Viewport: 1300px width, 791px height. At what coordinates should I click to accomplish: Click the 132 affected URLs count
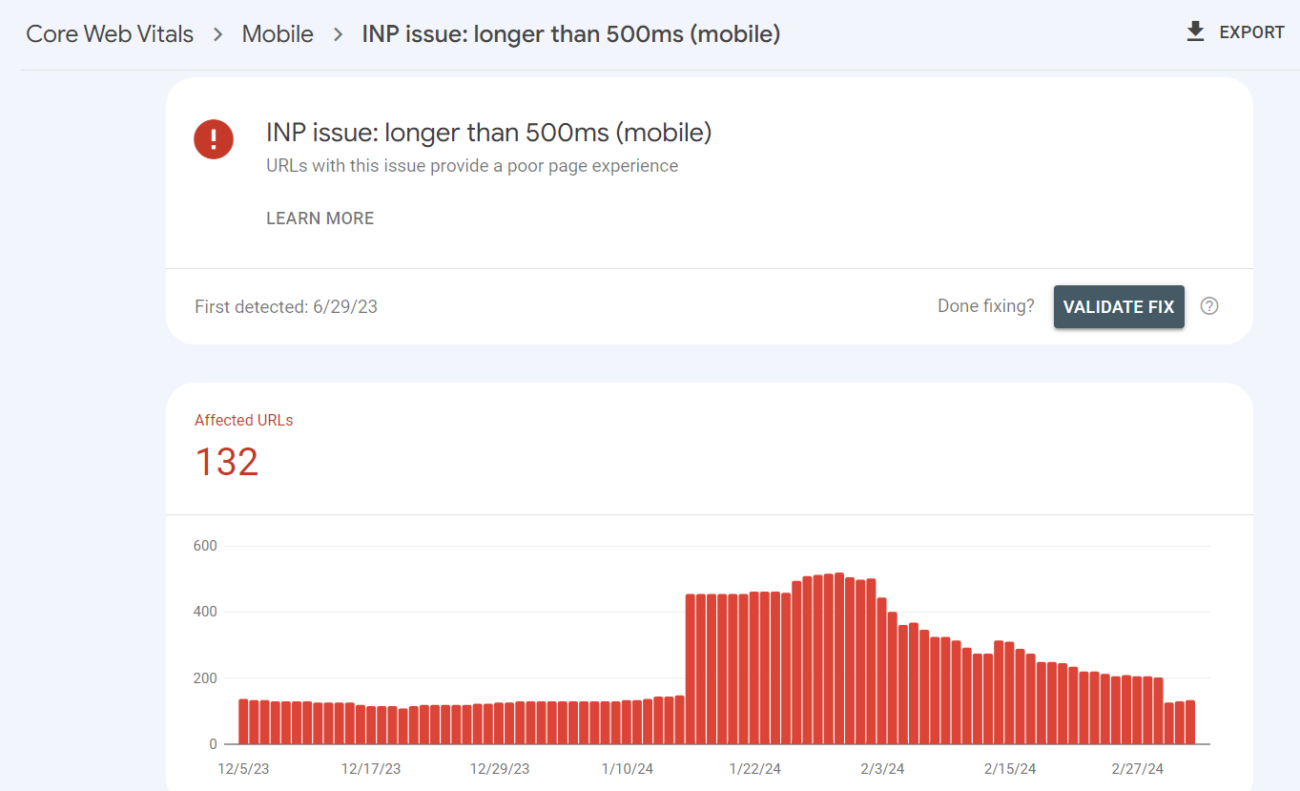pyautogui.click(x=227, y=462)
